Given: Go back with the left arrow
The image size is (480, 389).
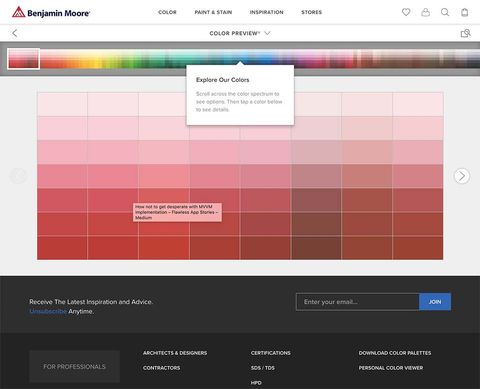Looking at the screenshot, I should [x=15, y=33].
